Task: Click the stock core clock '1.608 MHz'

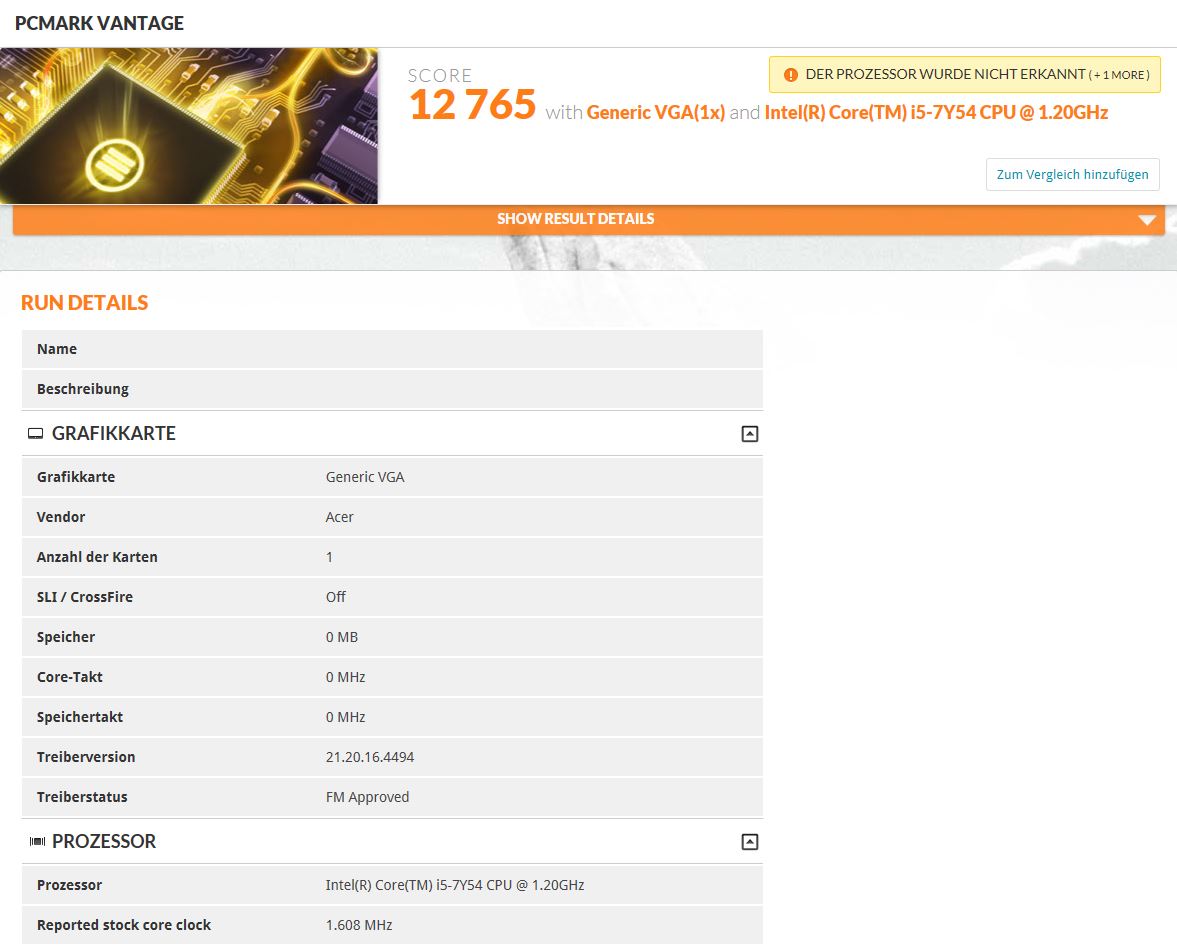Action: [359, 925]
